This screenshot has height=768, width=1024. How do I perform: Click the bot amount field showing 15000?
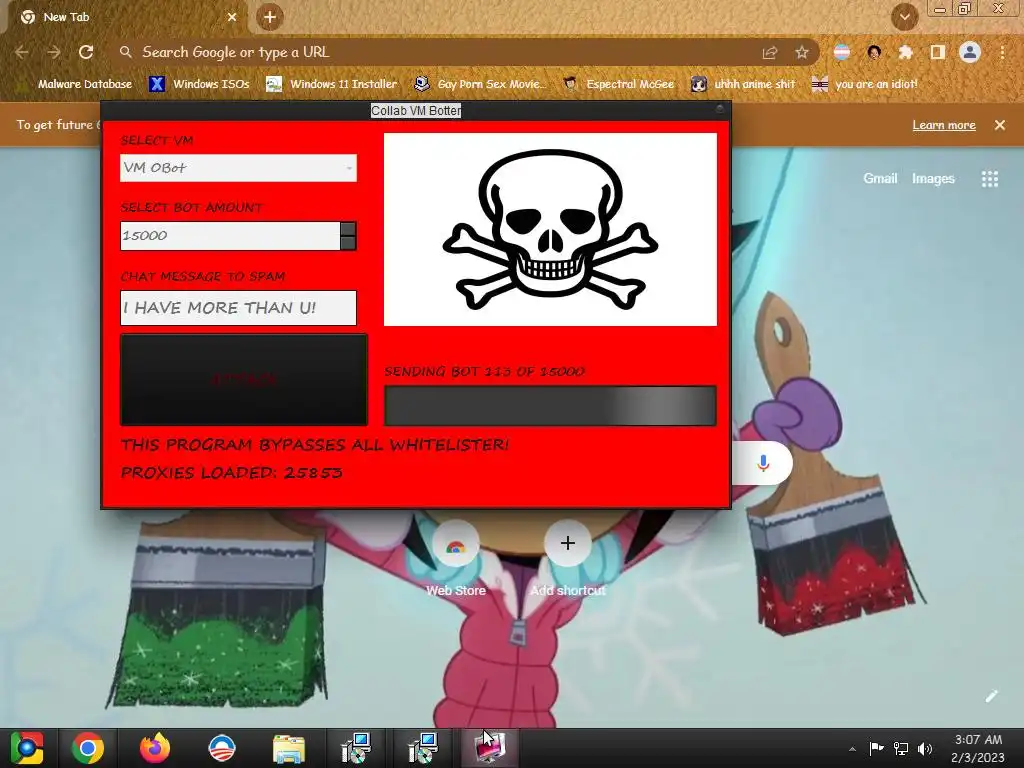click(x=230, y=236)
